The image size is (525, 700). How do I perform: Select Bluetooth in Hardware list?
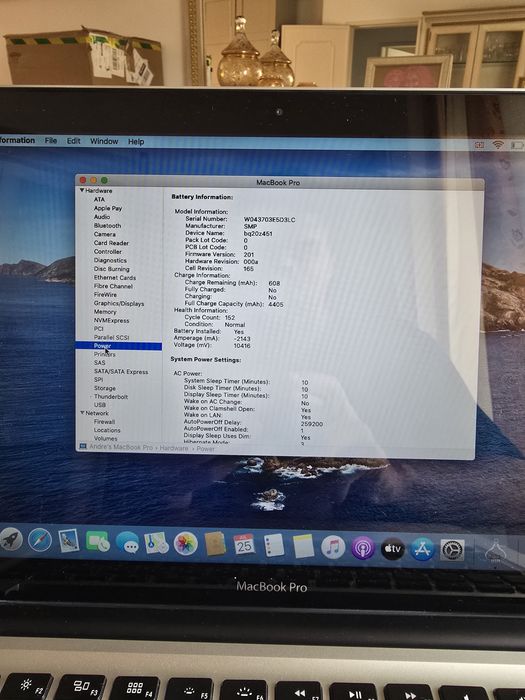click(x=107, y=225)
